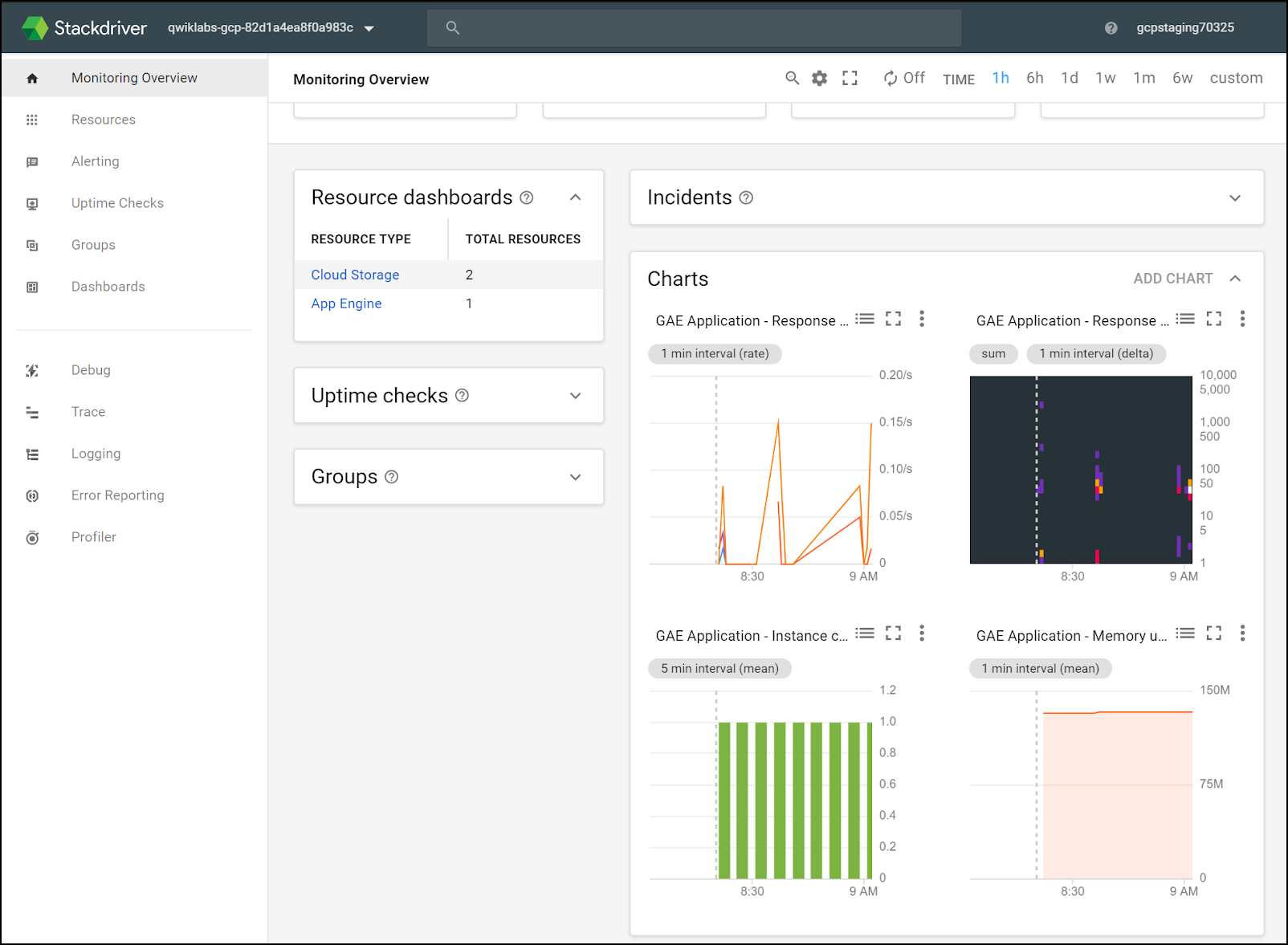Image resolution: width=1288 pixels, height=945 pixels.
Task: Click the Stackdriver logo icon
Action: 35,28
